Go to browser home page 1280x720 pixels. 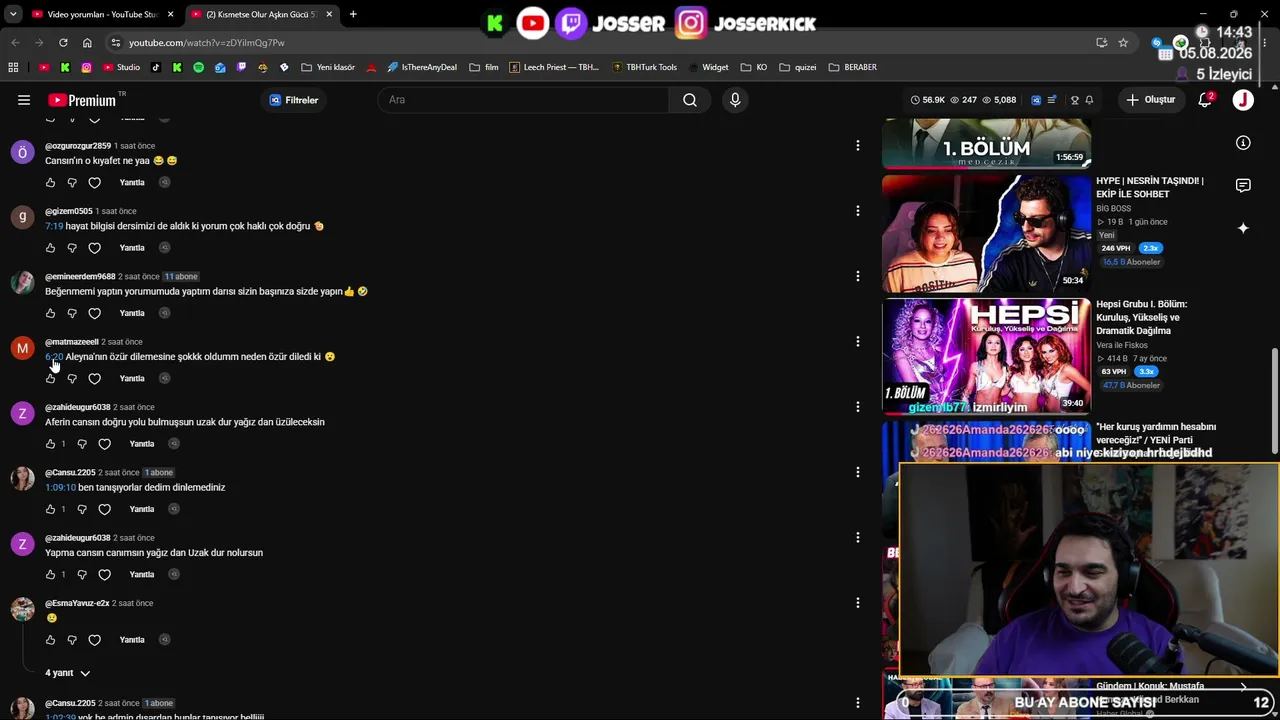coord(87,43)
